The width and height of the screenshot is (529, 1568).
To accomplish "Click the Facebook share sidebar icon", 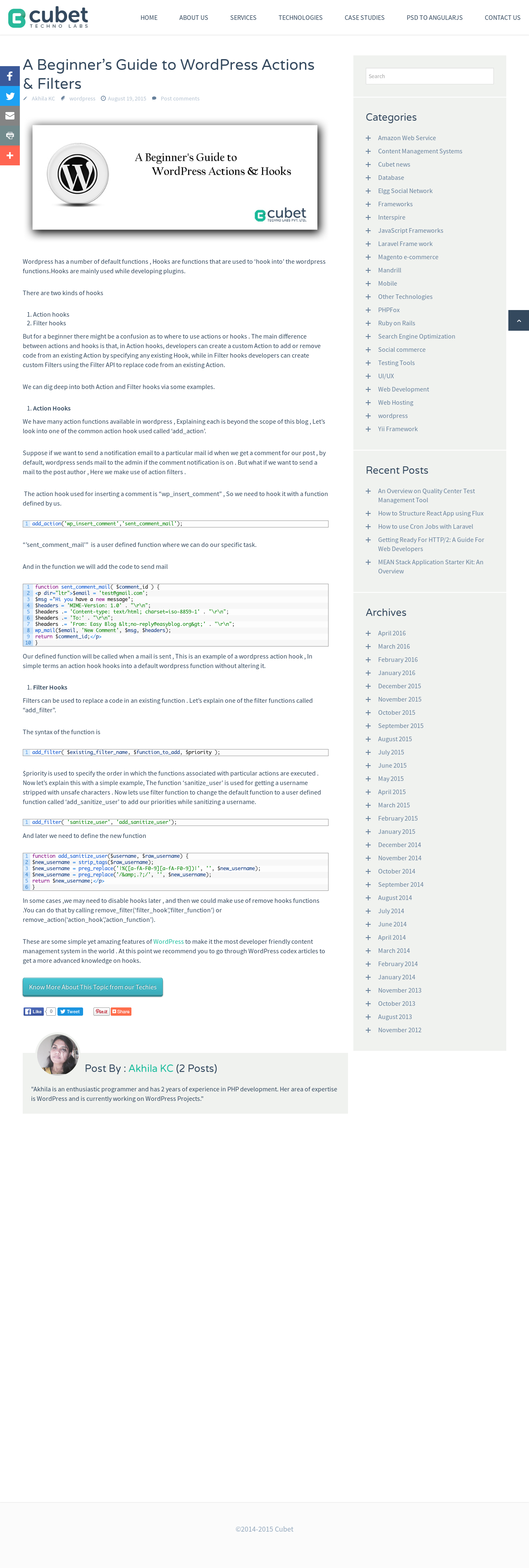I will tap(10, 76).
